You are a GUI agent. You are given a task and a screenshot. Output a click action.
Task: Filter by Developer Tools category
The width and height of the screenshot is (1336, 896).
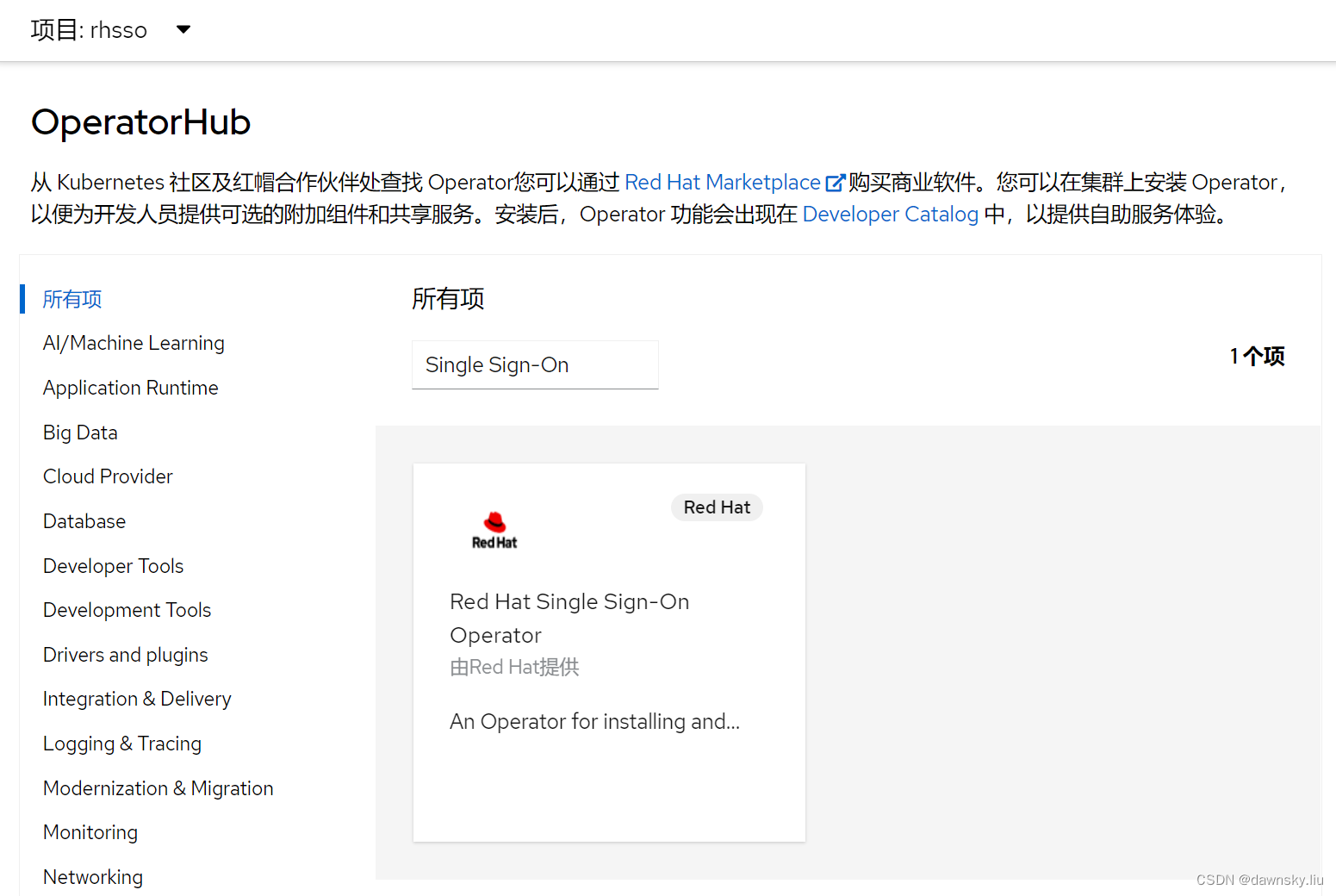tap(114, 566)
